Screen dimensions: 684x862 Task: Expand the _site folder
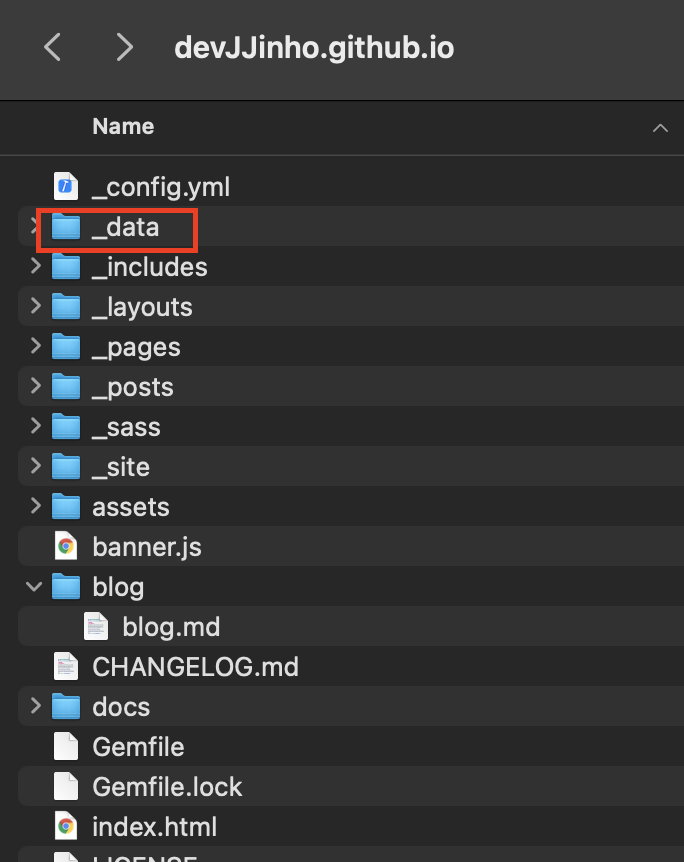pyautogui.click(x=36, y=466)
